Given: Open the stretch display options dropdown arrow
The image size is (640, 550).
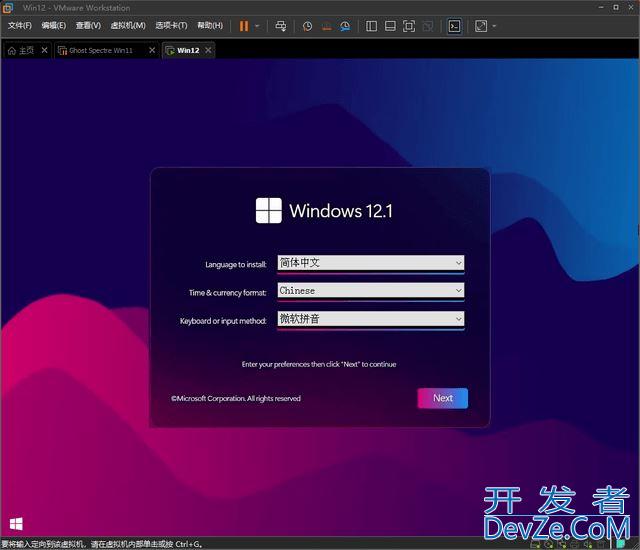Looking at the screenshot, I should pos(494,26).
